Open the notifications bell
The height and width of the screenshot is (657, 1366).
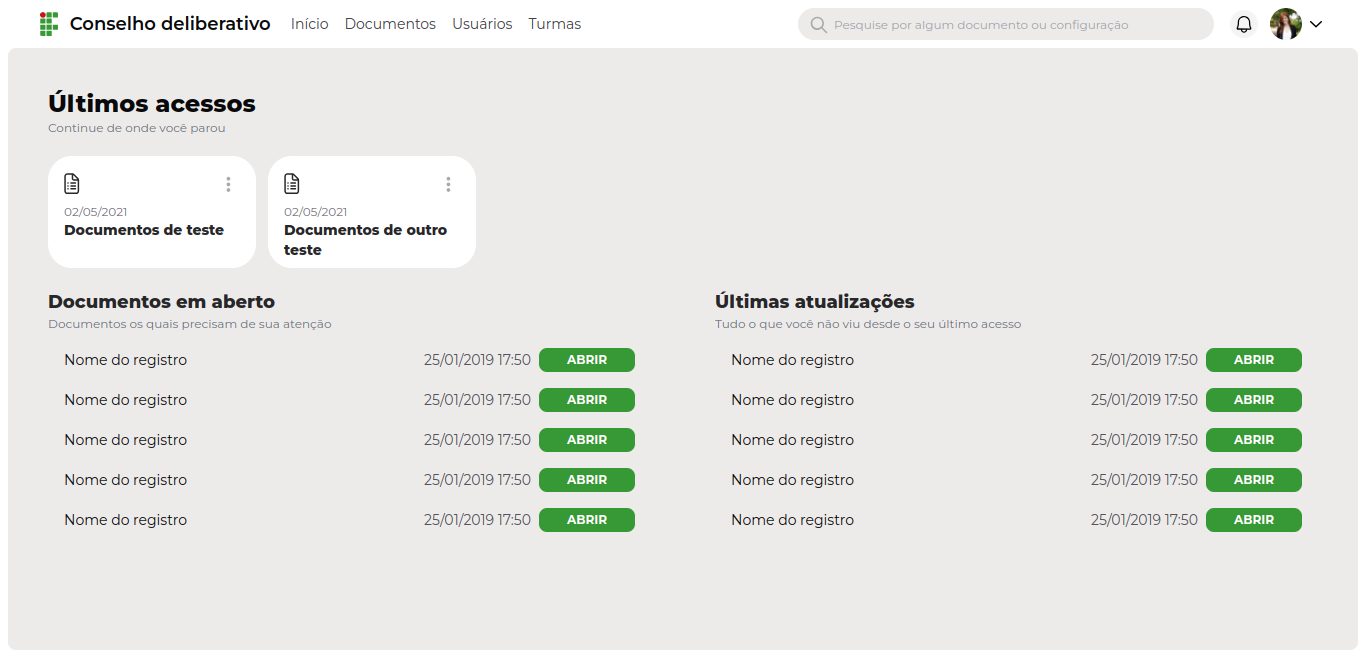pyautogui.click(x=1244, y=24)
